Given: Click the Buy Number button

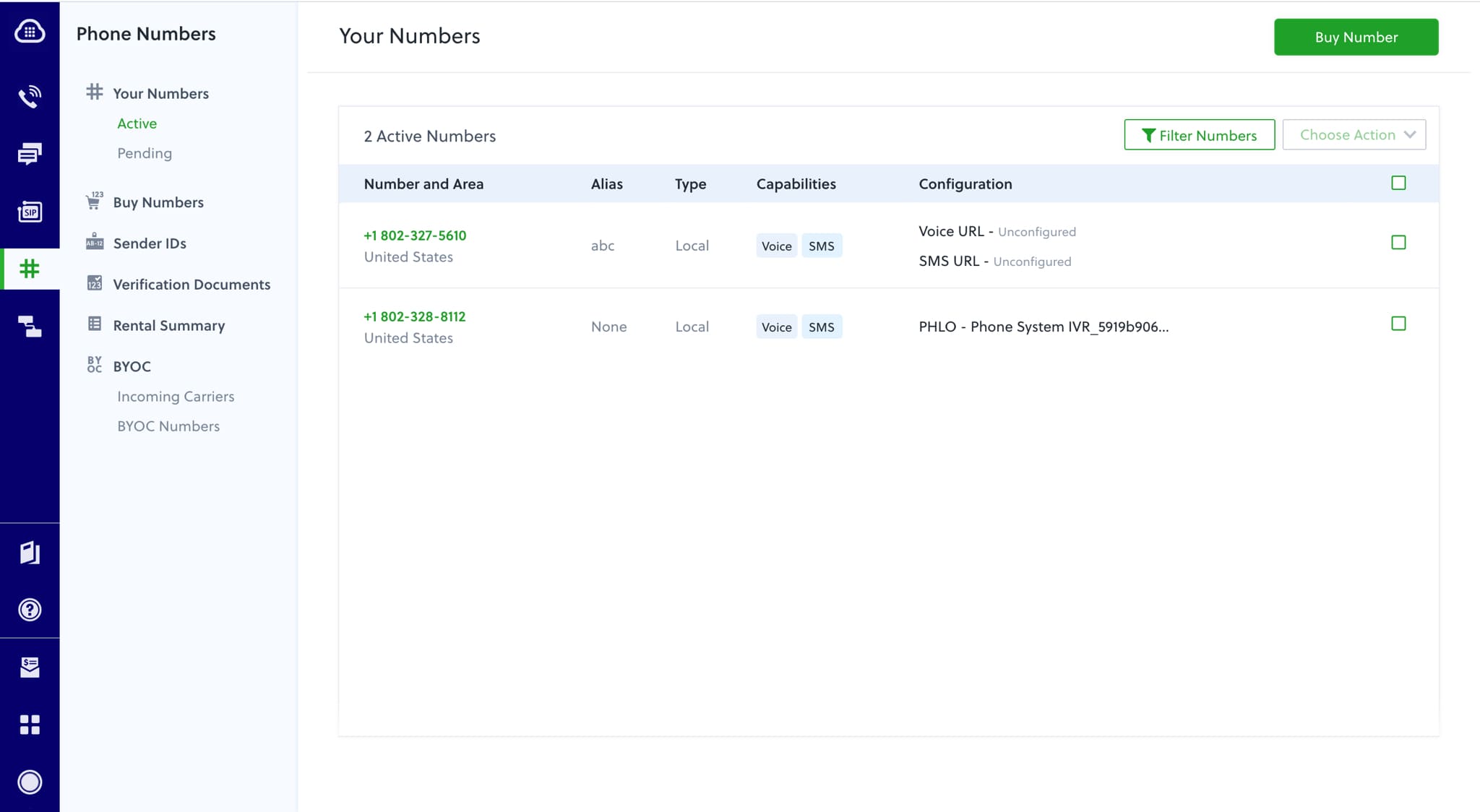Looking at the screenshot, I should coord(1356,37).
